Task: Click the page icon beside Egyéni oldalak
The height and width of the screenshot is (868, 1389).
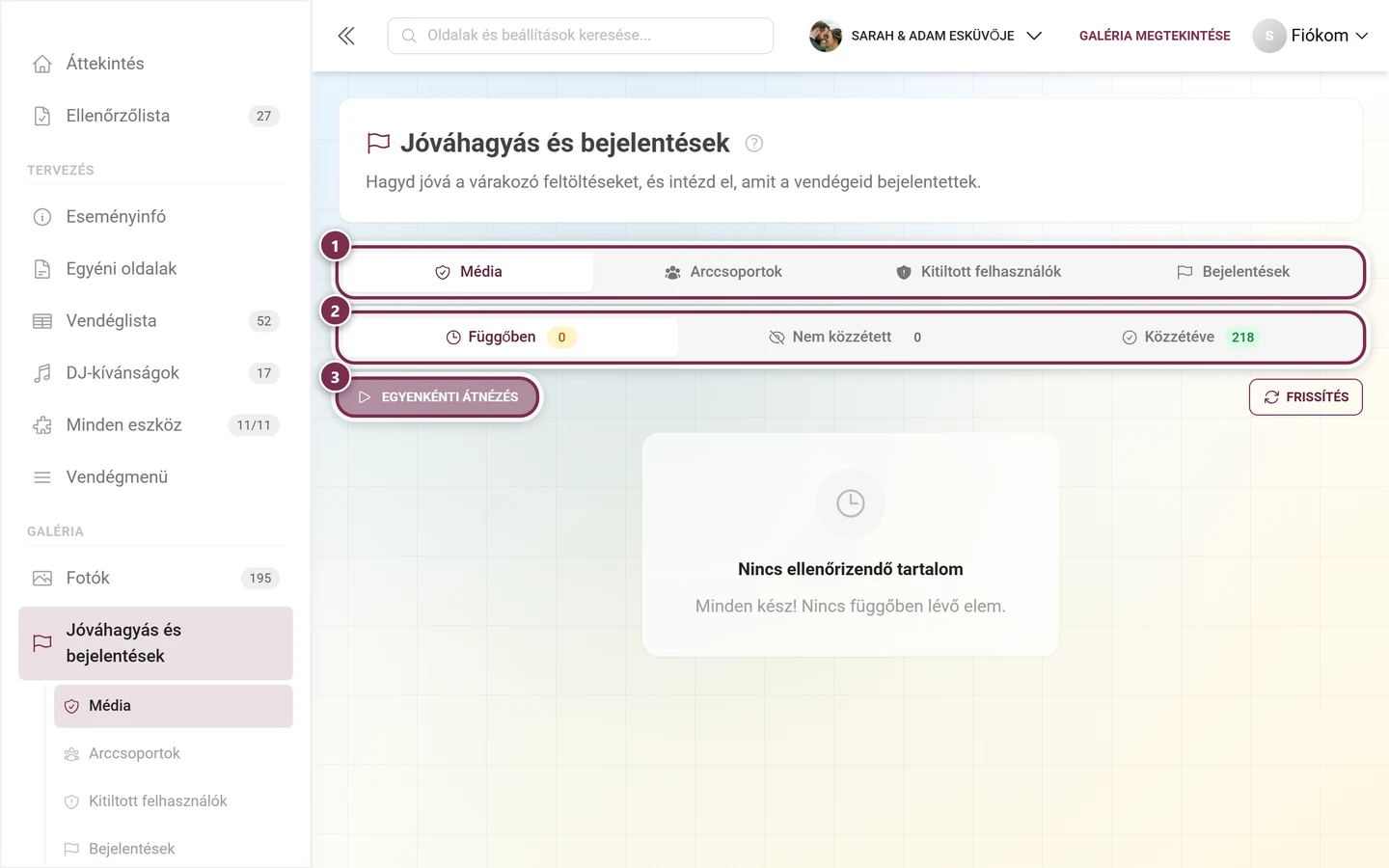Action: click(x=42, y=269)
